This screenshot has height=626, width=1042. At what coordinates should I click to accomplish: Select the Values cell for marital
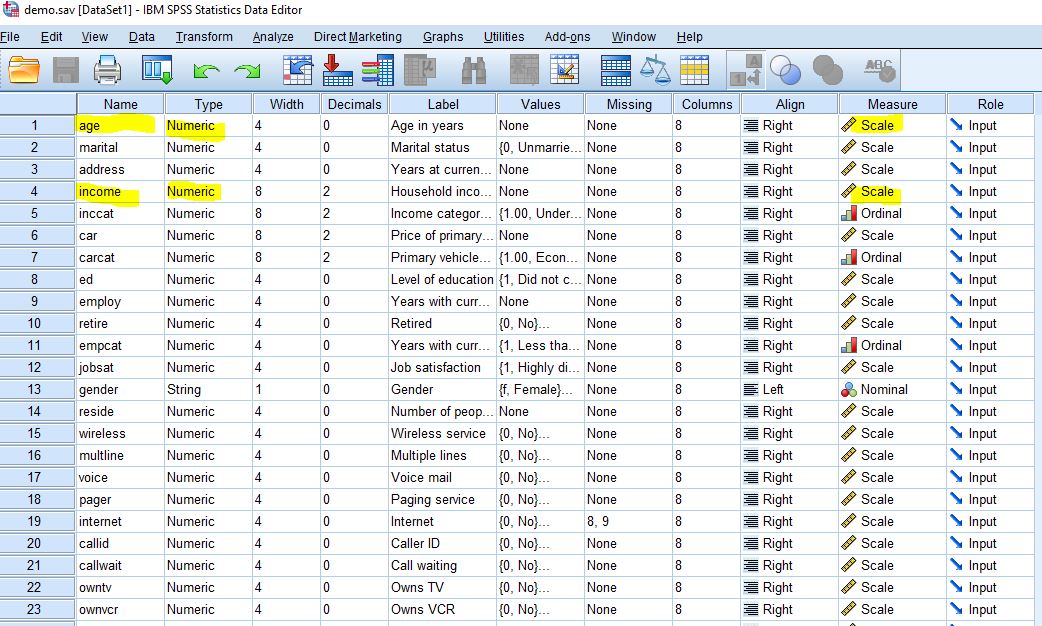click(539, 147)
